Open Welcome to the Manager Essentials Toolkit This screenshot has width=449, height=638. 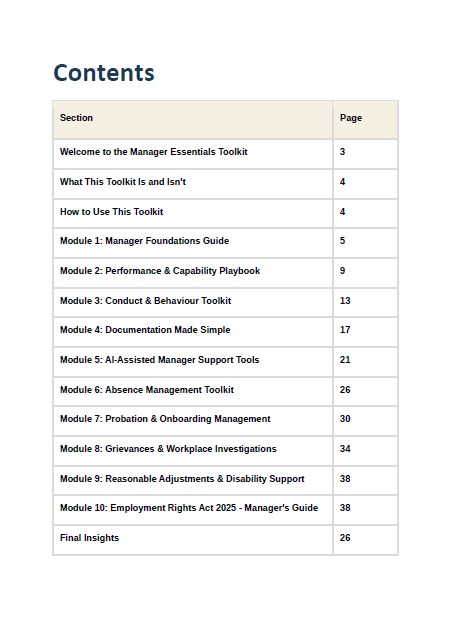(153, 152)
